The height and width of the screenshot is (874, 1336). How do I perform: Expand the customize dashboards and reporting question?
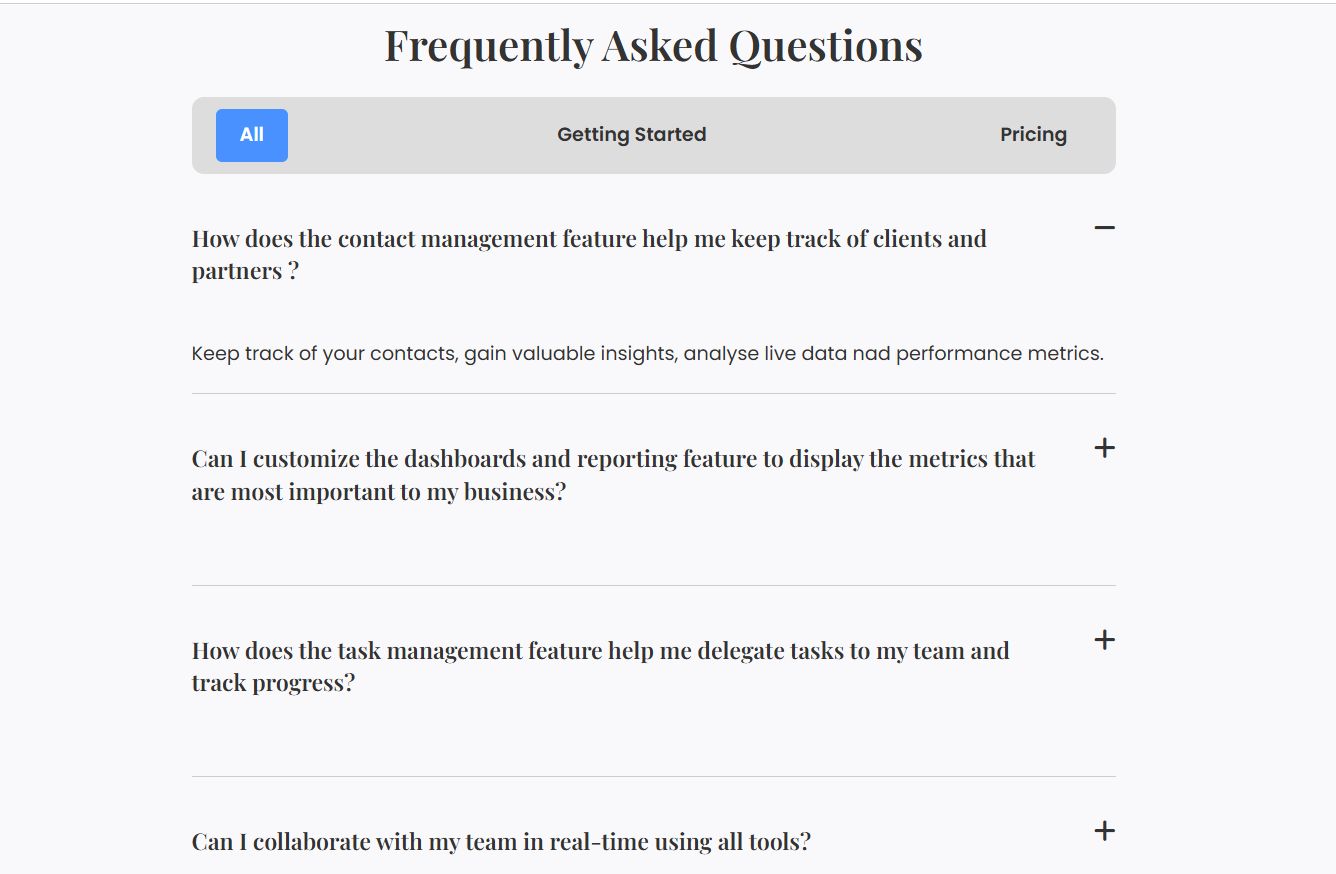(x=612, y=475)
